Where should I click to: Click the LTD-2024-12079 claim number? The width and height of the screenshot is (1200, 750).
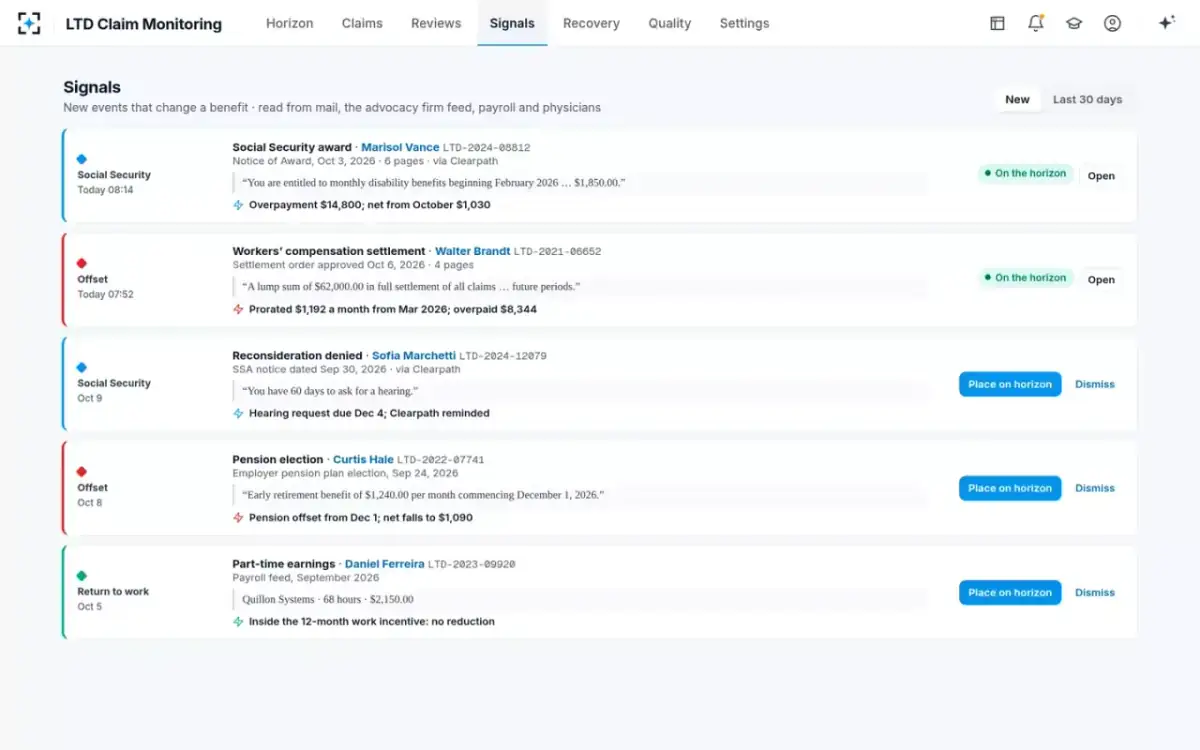(x=503, y=356)
